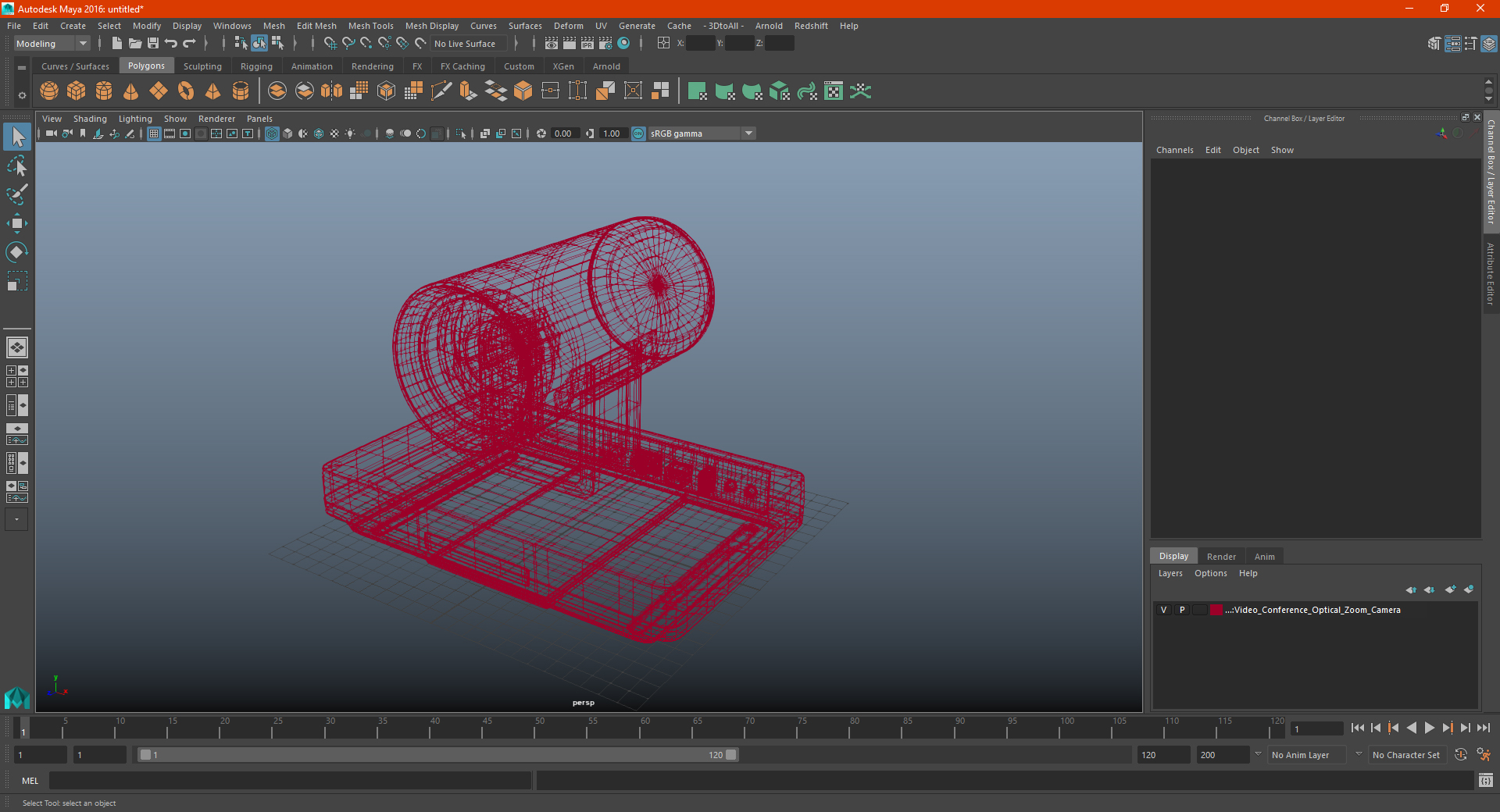This screenshot has height=812, width=1500.
Task: Toggle the viewport grid display button
Action: tap(154, 134)
